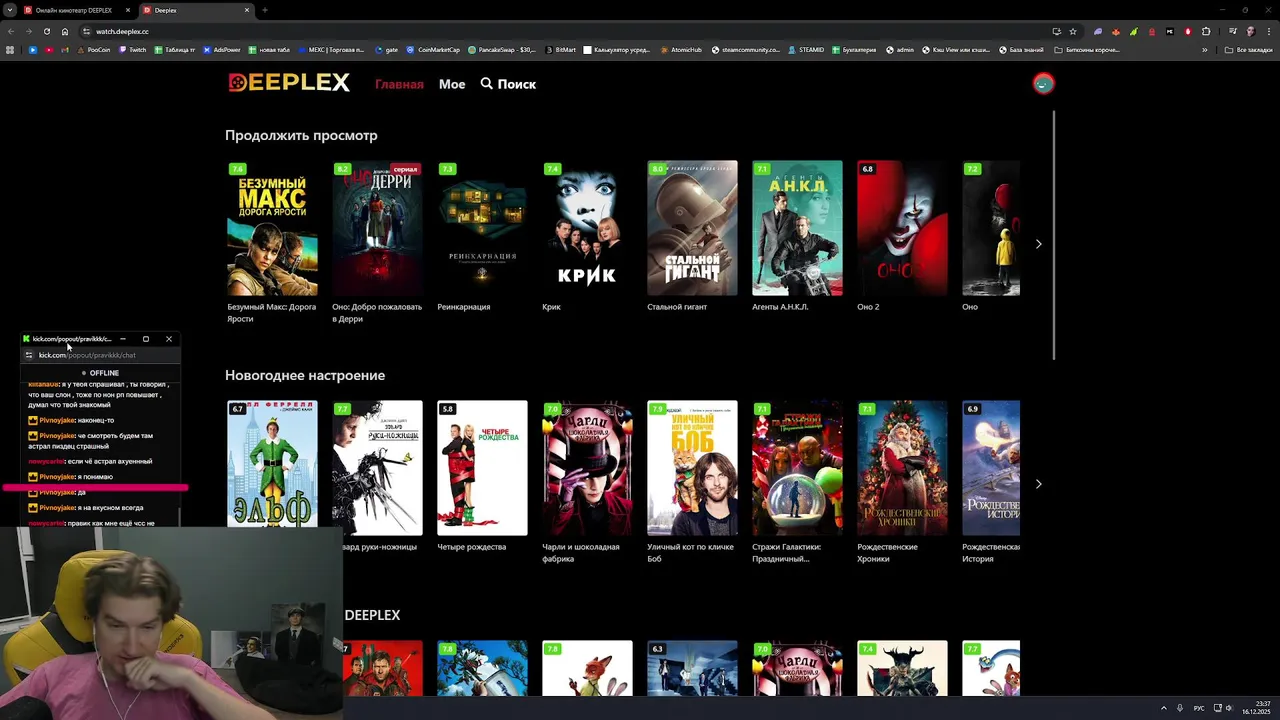Go to browser home page
Screen dimensions: 1280x720
click(65, 31)
